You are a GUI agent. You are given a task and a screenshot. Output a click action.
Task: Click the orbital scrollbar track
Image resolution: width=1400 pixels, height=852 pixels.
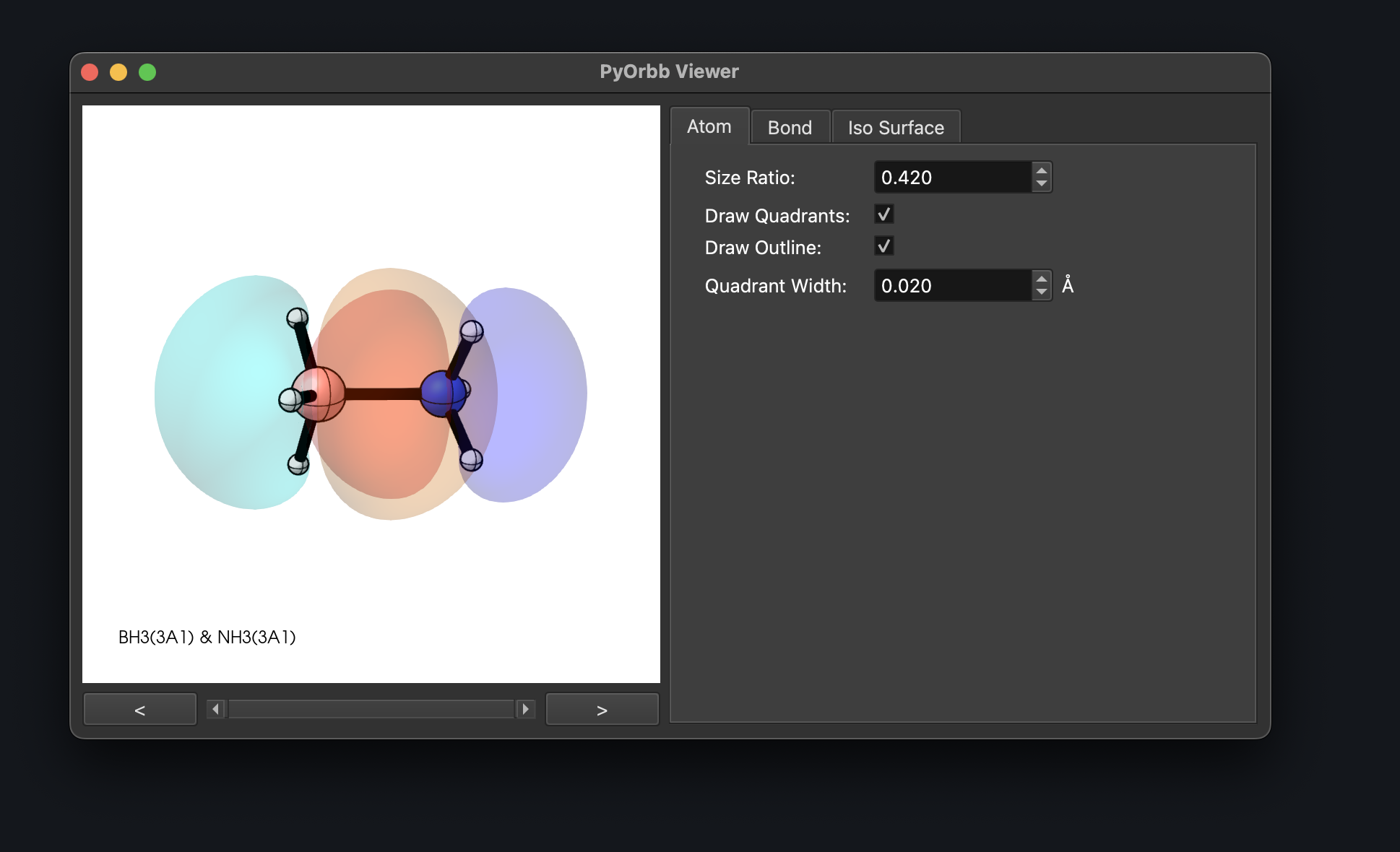[x=371, y=709]
